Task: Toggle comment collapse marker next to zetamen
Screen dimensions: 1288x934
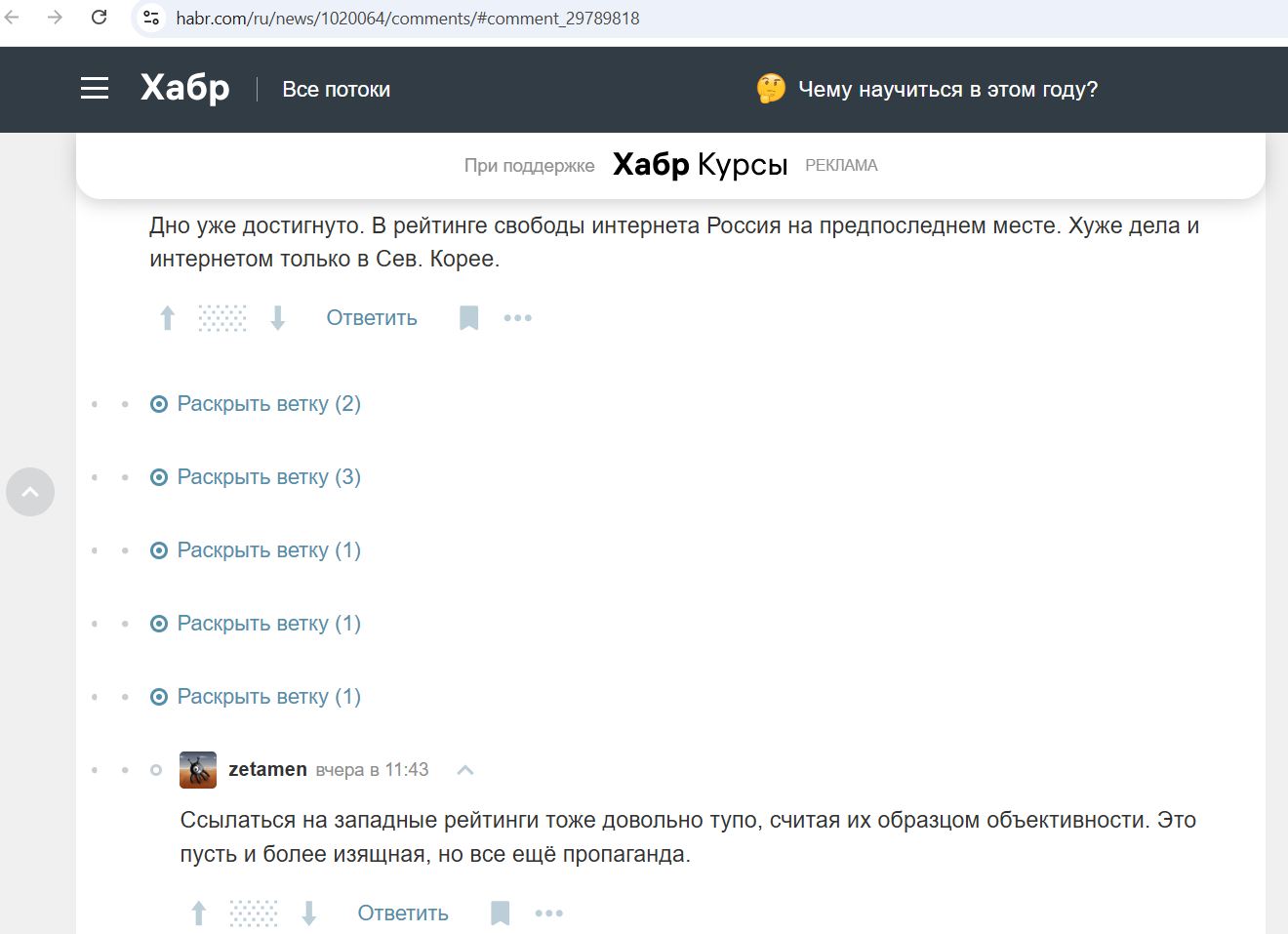Action: click(156, 769)
